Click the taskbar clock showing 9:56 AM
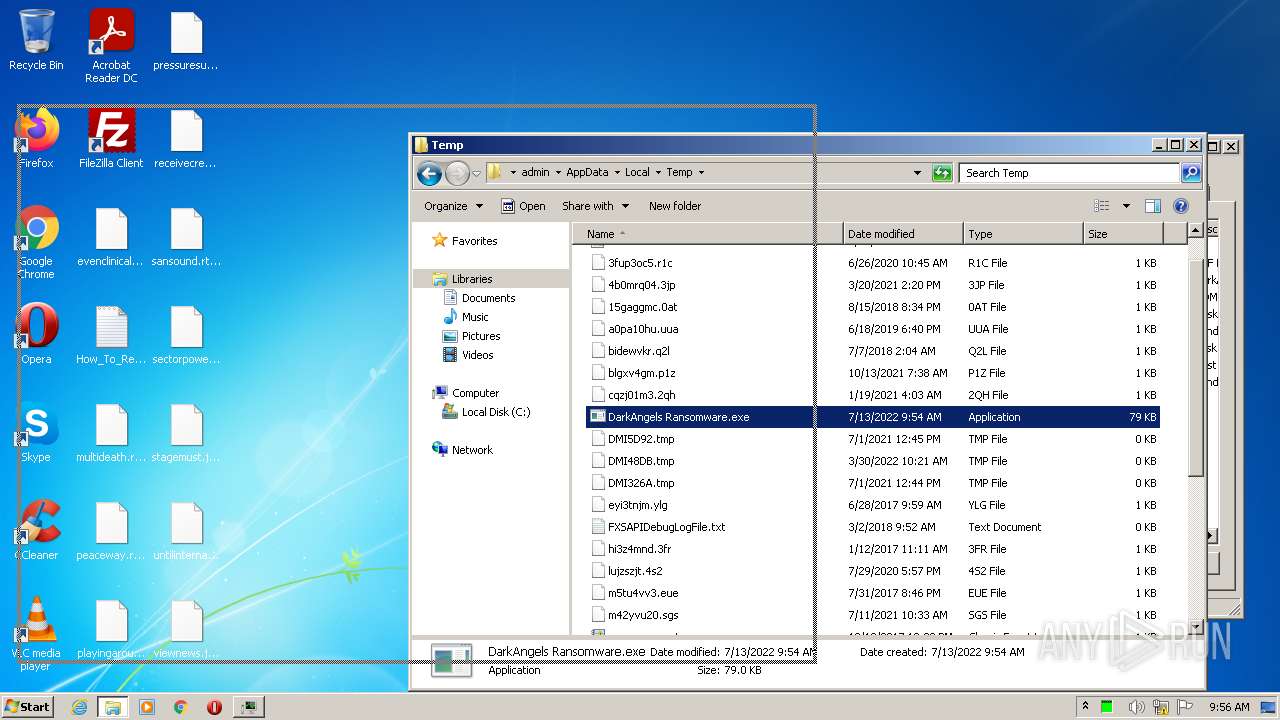The width and height of the screenshot is (1280, 720). coord(1229,707)
